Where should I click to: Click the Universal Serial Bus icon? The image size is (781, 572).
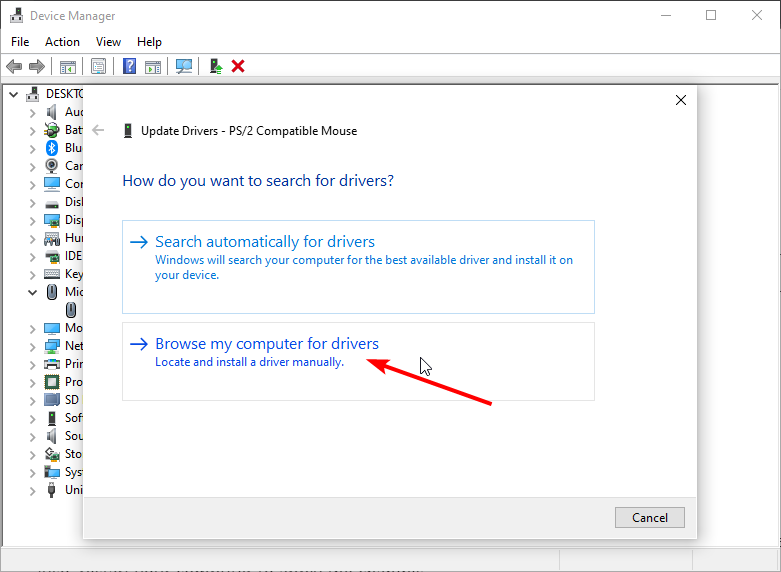(51, 490)
